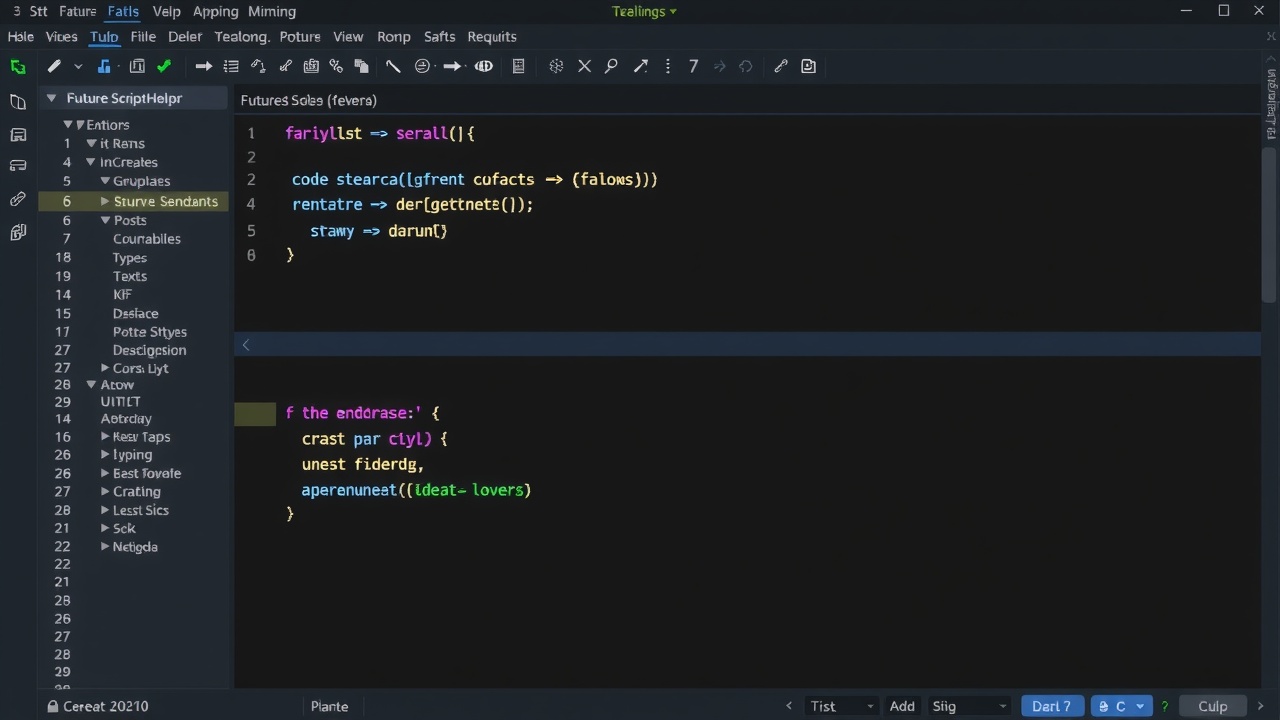
Task: Click the Culp button
Action: (1213, 706)
